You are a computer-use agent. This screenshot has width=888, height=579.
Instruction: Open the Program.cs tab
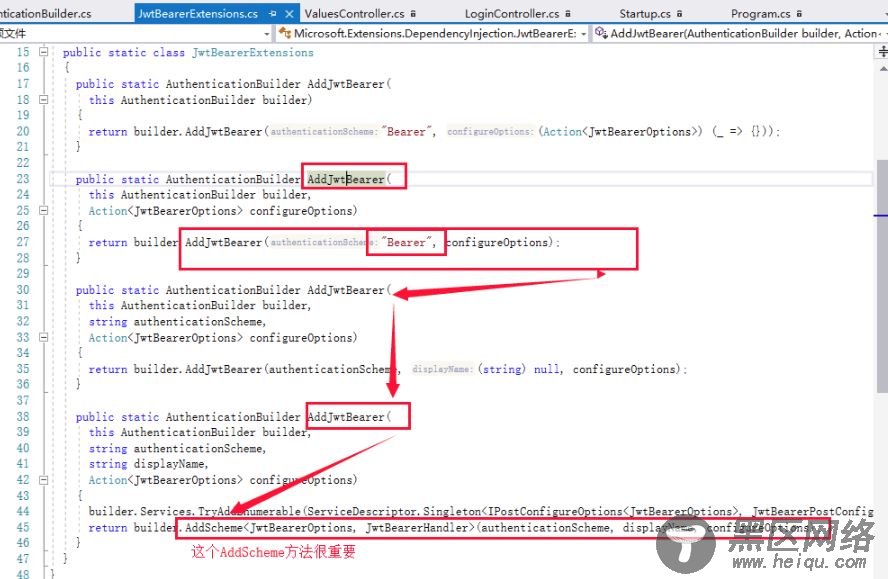pyautogui.click(x=761, y=14)
